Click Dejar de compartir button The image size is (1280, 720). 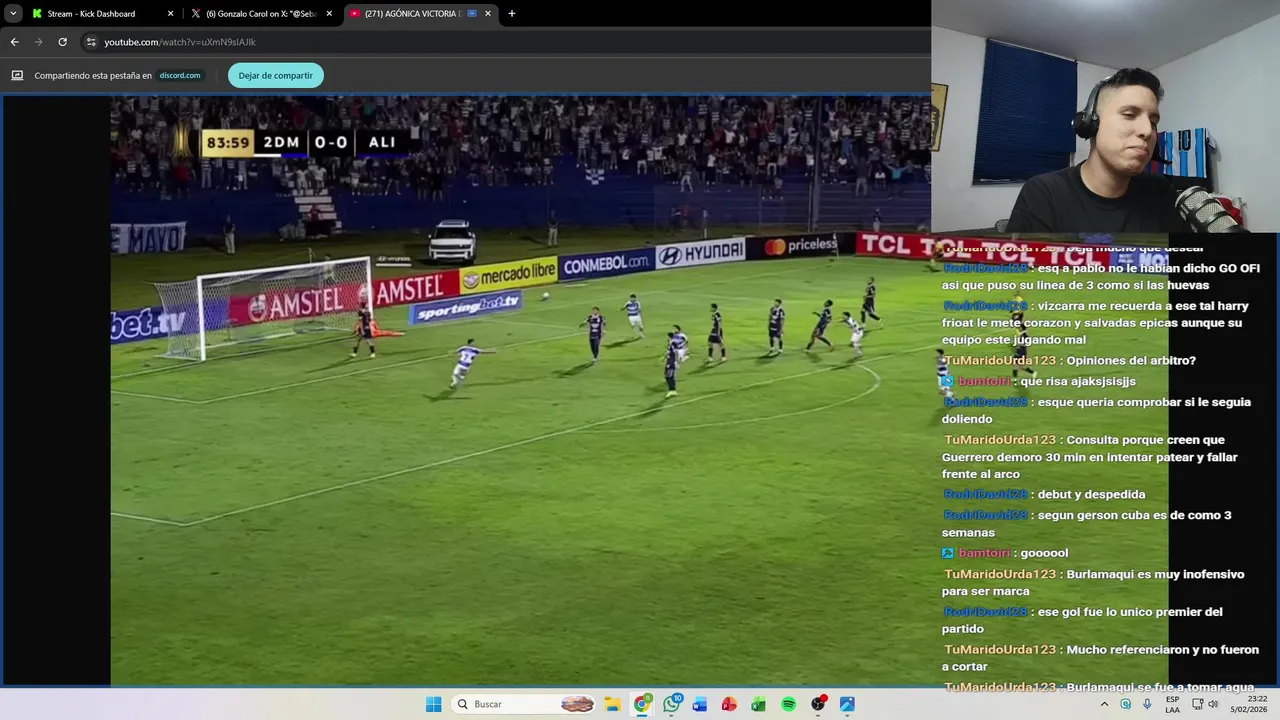pyautogui.click(x=275, y=75)
